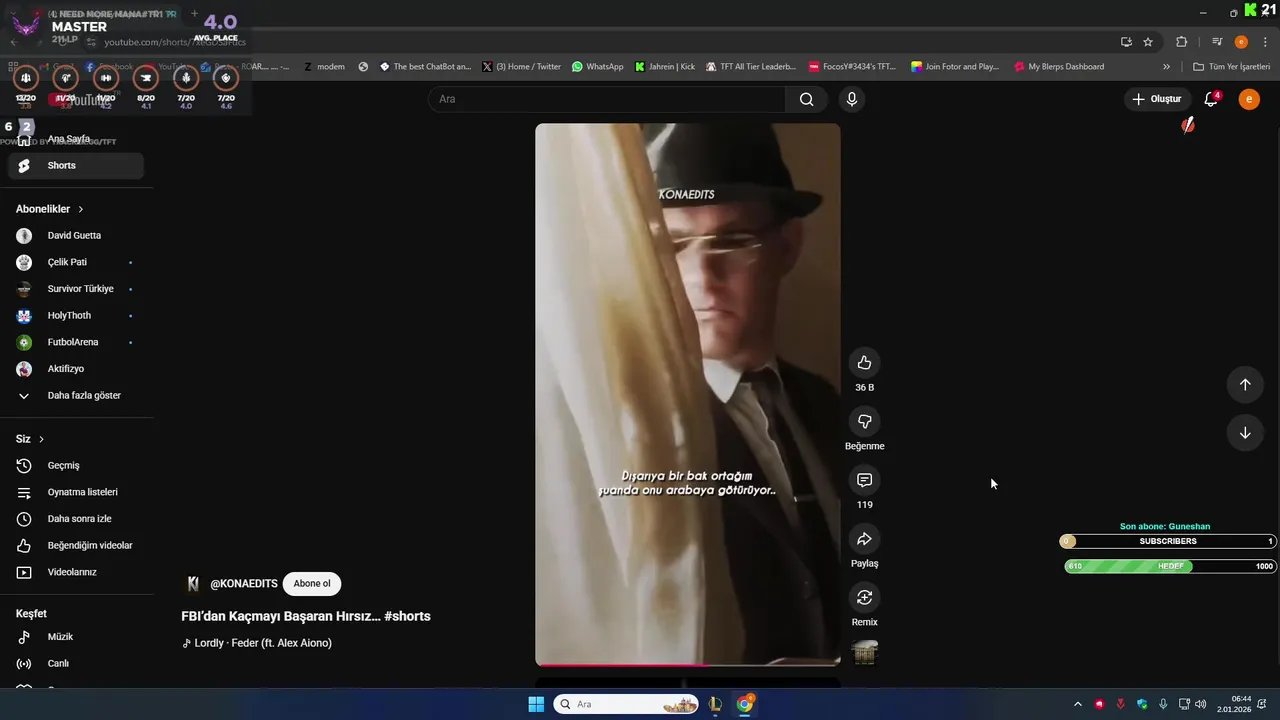Pause the playing short video
Viewport: 1280px width, 720px height.
tap(688, 395)
